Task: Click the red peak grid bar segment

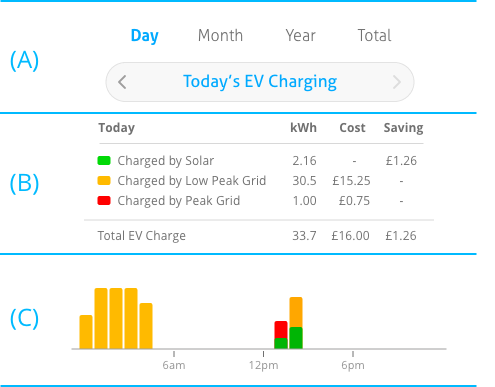Action: pos(281,330)
